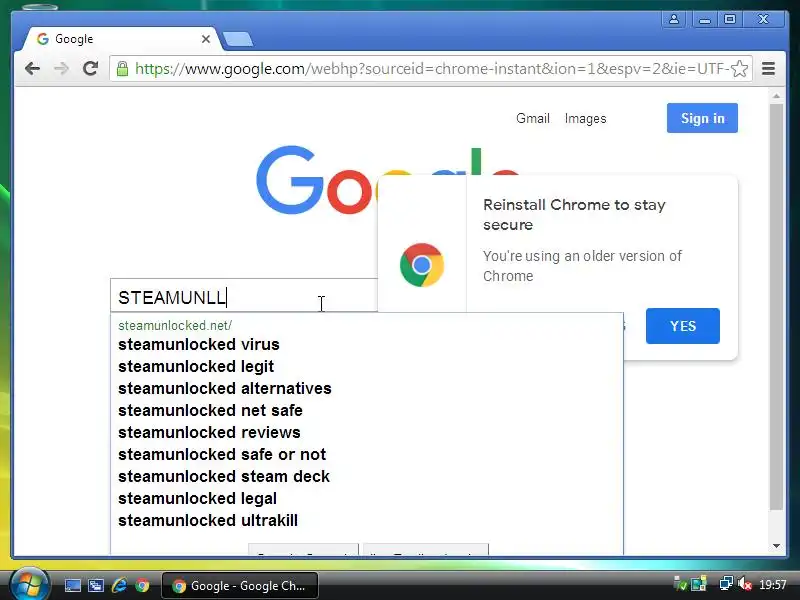Open the Chrome user profile button
The height and width of the screenshot is (600, 800).
point(673,19)
